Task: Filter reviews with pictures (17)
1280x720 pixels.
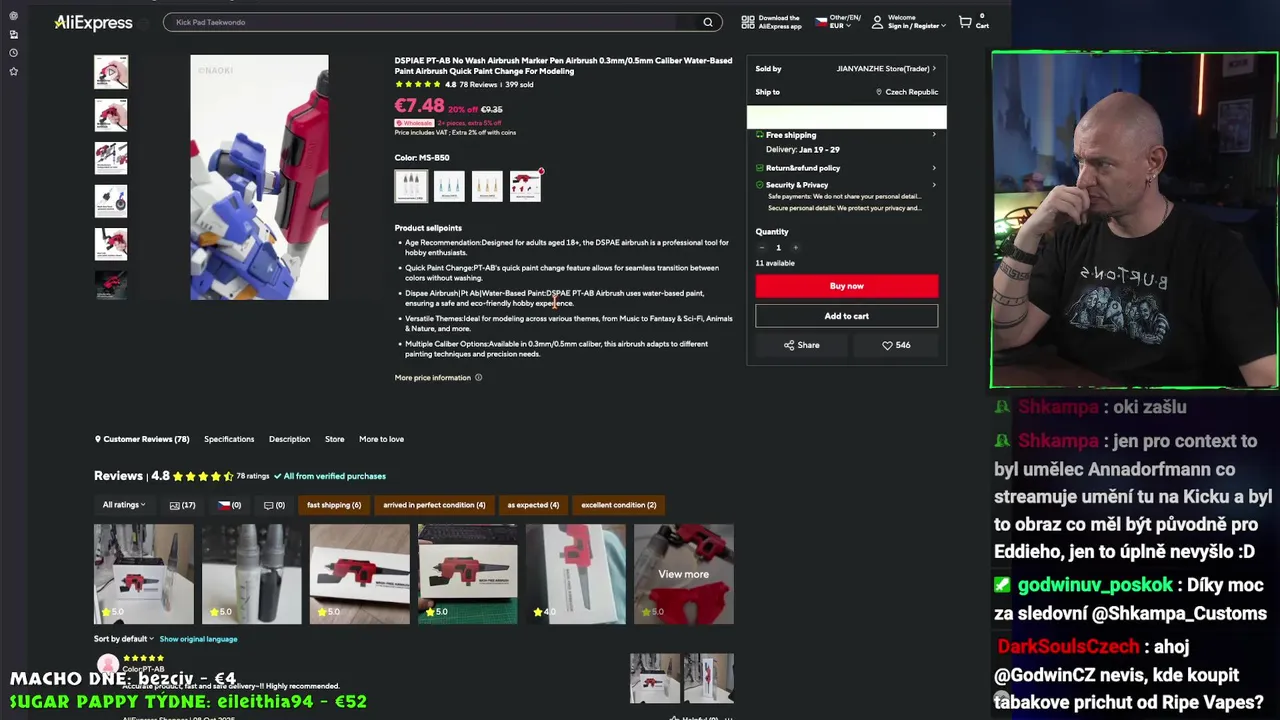Action: point(182,505)
